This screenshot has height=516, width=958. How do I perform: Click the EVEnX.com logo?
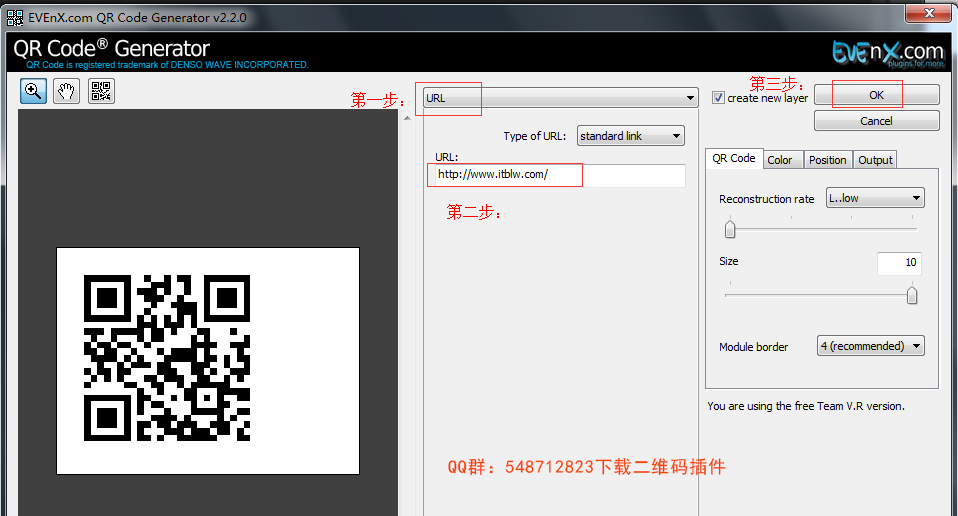[888, 53]
